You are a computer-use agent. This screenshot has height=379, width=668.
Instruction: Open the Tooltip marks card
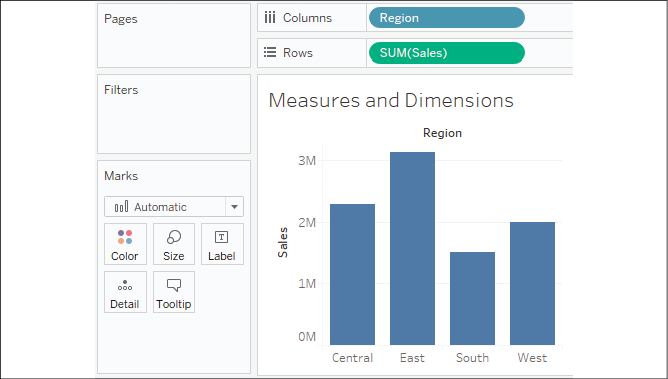[174, 292]
